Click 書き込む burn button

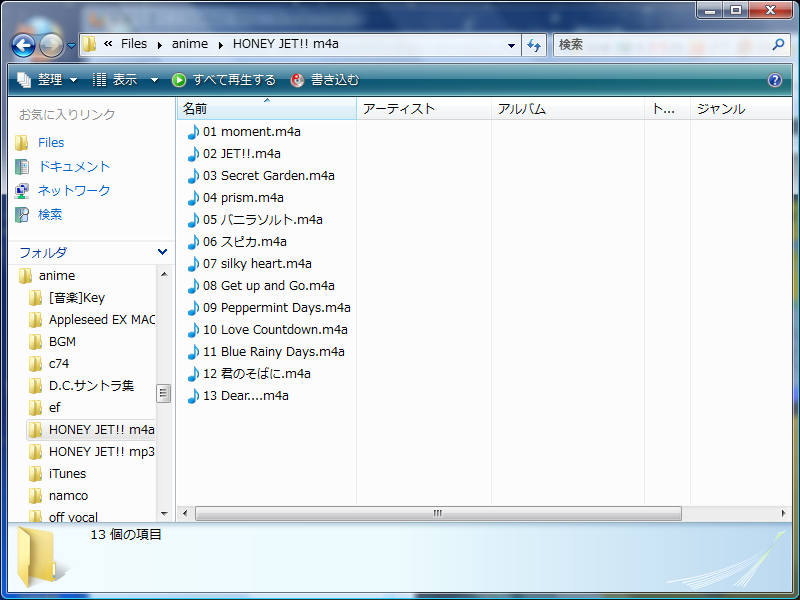pyautogui.click(x=325, y=80)
